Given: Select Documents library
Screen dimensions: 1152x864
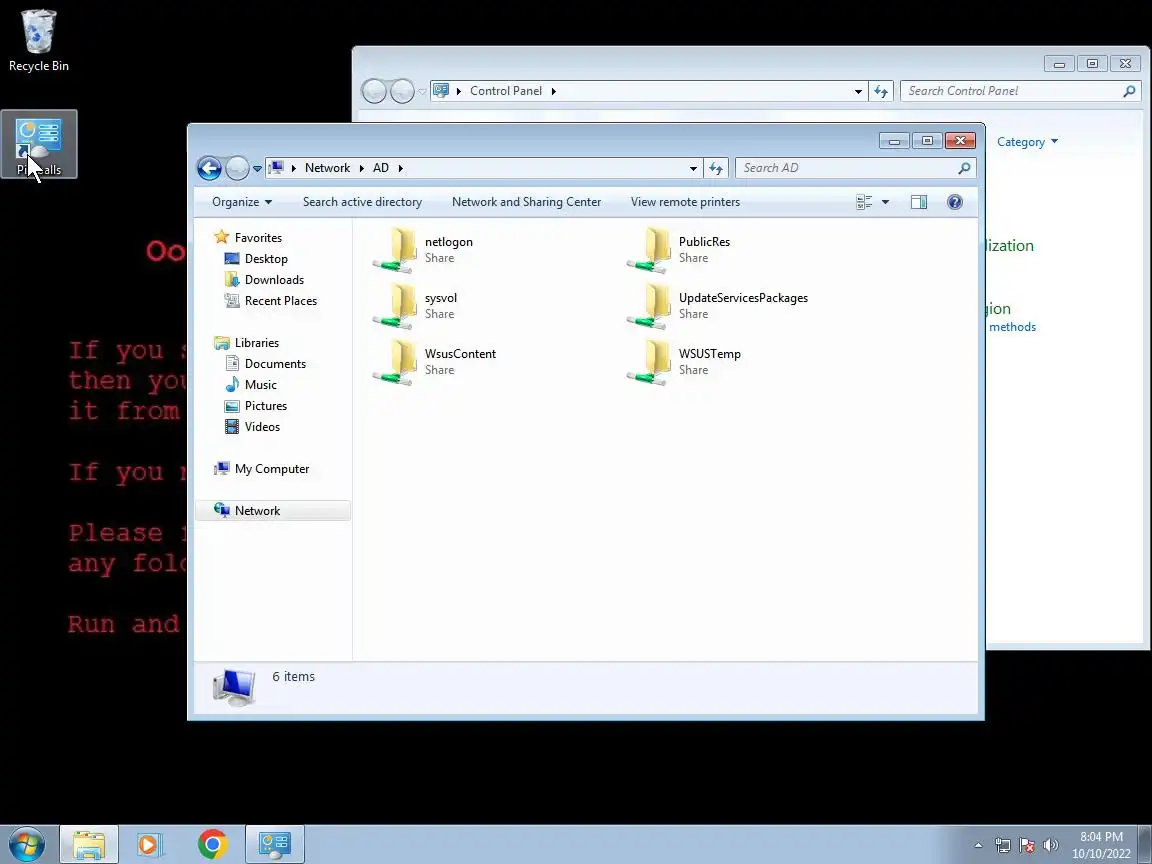Looking at the screenshot, I should [275, 364].
